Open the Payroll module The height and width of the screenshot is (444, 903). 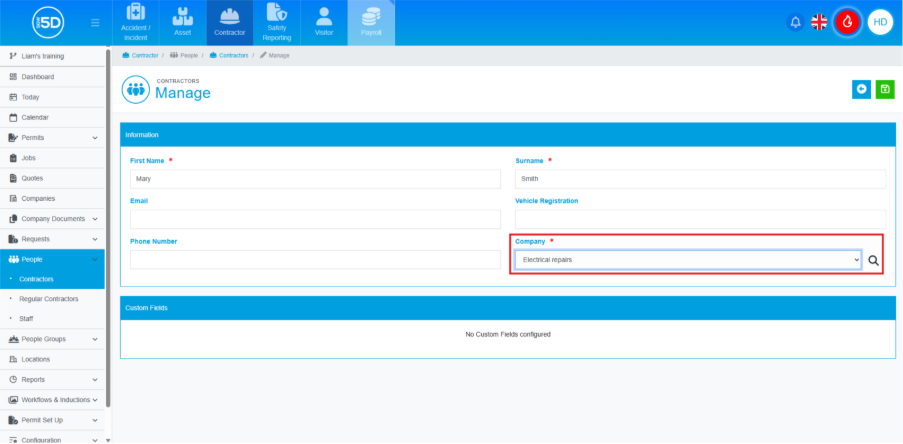click(x=371, y=23)
